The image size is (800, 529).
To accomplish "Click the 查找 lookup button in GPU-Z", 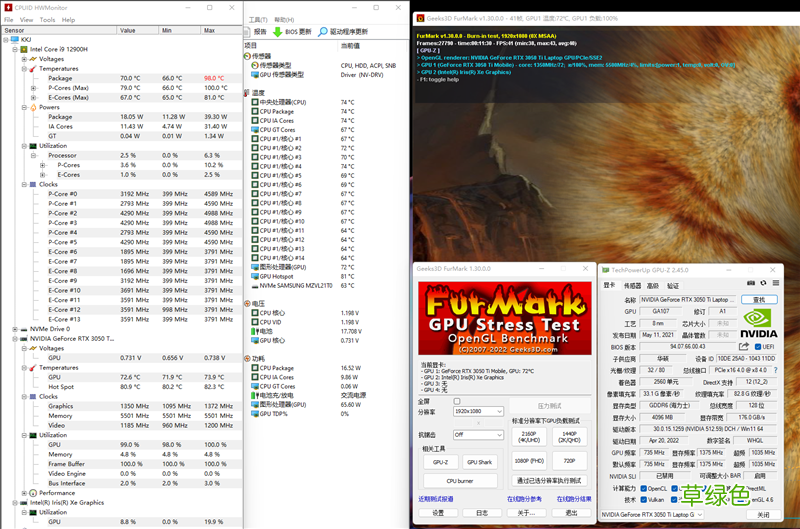I will (x=759, y=299).
